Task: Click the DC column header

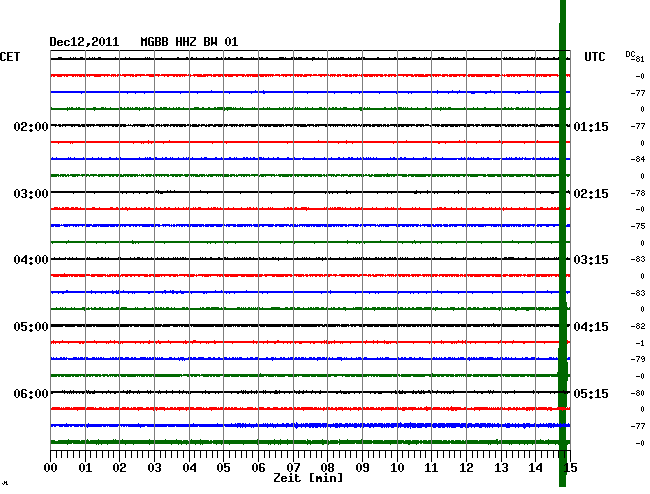Action: pos(630,54)
